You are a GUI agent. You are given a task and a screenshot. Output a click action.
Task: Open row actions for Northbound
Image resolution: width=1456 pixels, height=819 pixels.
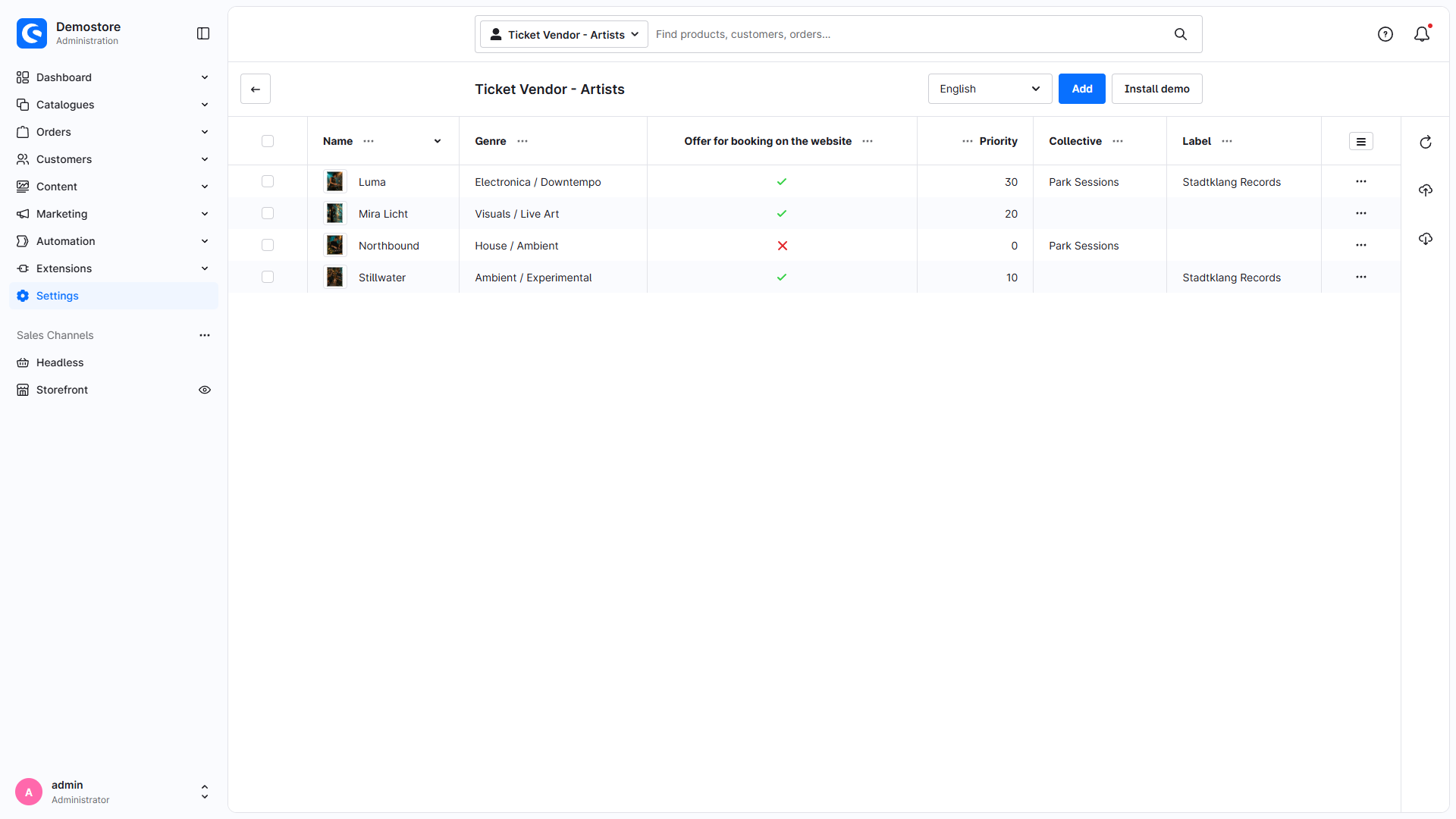click(1361, 245)
